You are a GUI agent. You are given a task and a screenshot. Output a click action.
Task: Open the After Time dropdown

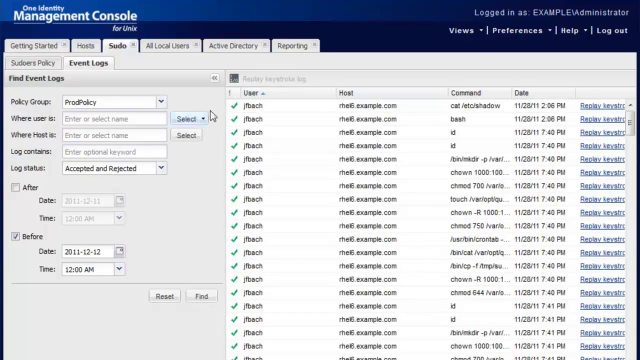pyautogui.click(x=119, y=218)
